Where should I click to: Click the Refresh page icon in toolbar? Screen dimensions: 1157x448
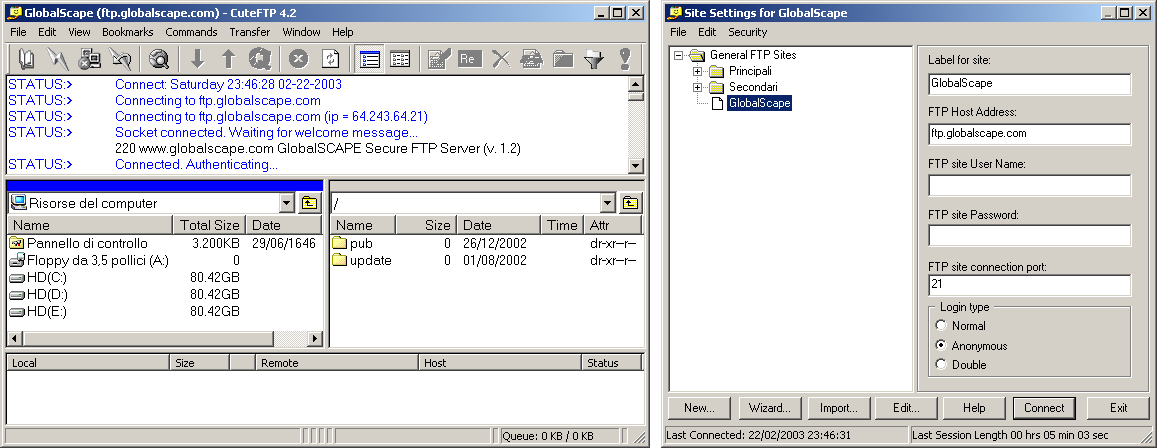click(330, 58)
